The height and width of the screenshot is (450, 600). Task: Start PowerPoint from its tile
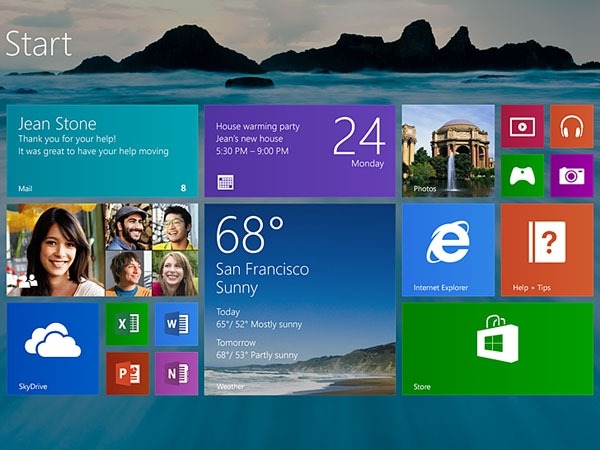(x=127, y=373)
